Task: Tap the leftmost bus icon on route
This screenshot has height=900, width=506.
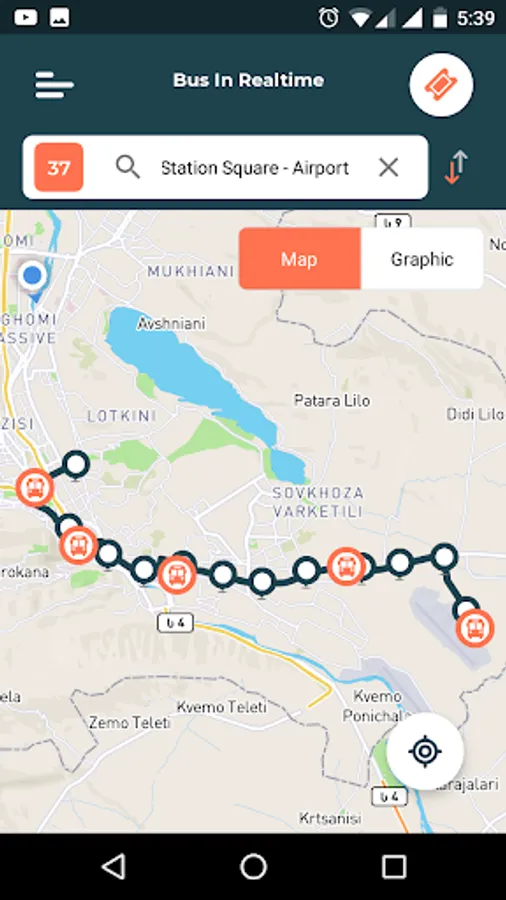Action: pyautogui.click(x=35, y=487)
